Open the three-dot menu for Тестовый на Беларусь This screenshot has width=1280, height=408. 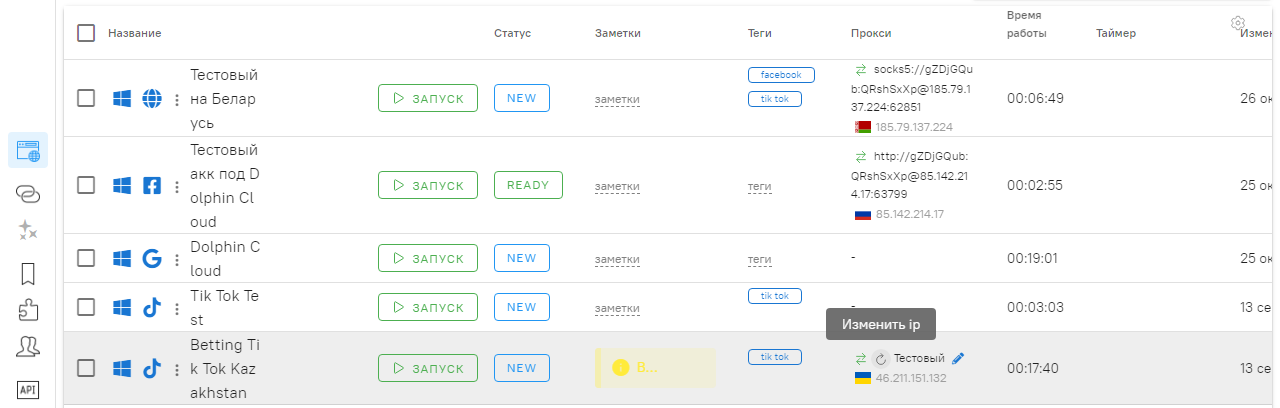177,99
